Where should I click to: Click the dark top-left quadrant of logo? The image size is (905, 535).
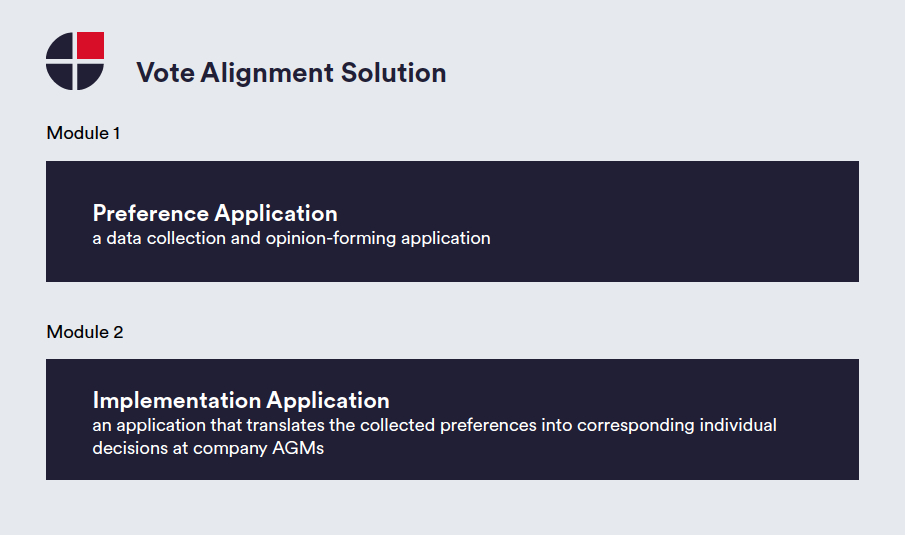point(60,46)
